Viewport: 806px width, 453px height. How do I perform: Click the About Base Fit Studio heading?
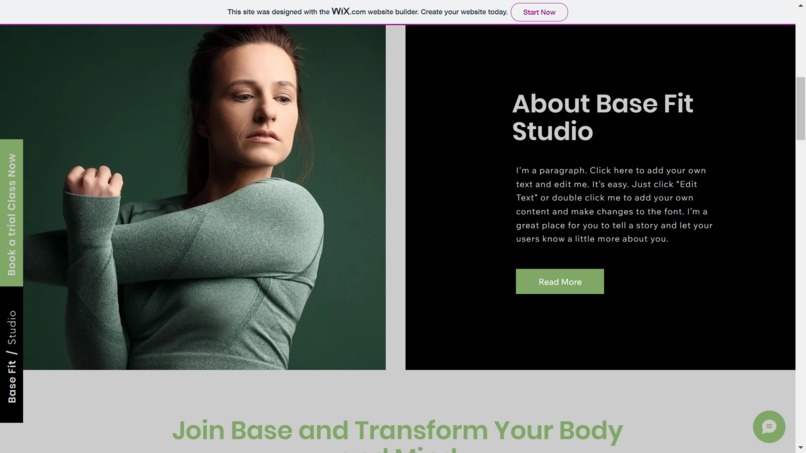pyautogui.click(x=602, y=117)
